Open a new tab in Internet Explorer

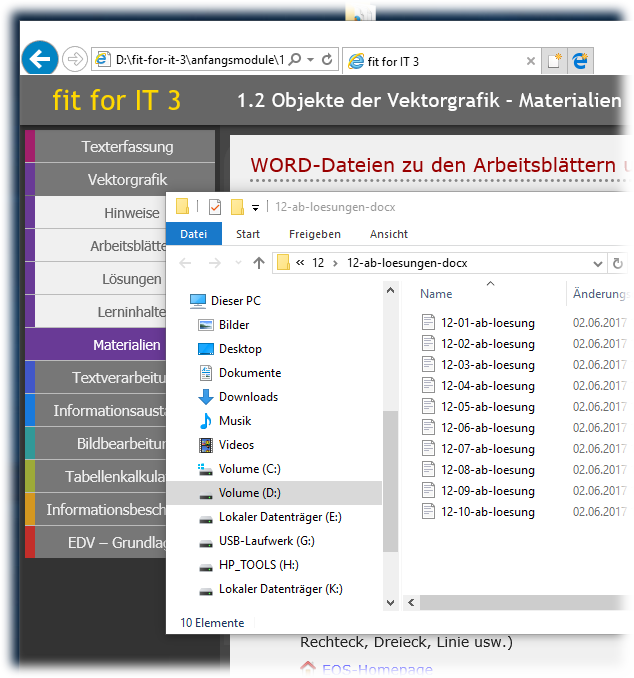click(554, 61)
